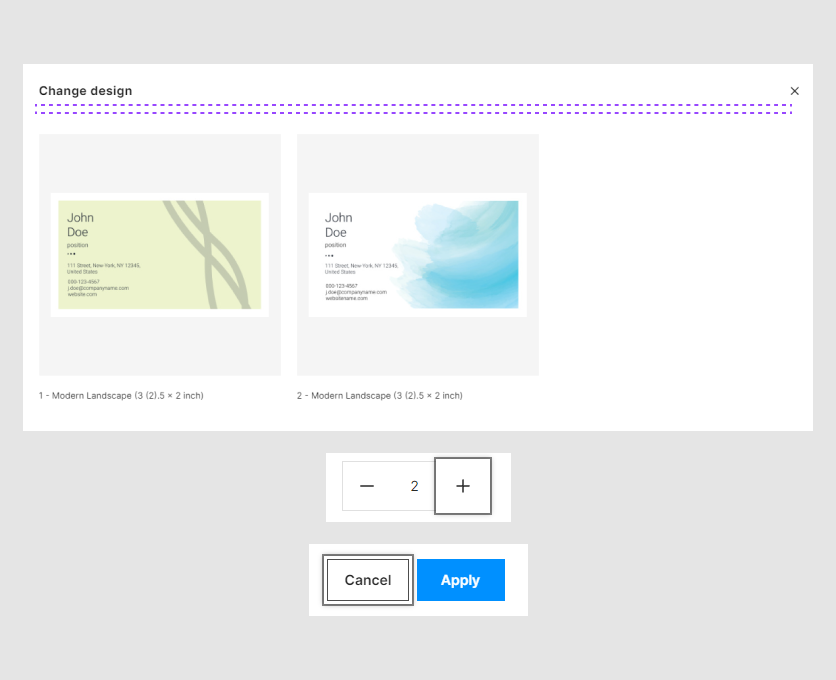Screen dimensions: 836x680
Task: Click the quantity value field showing 2
Action: coord(414,486)
